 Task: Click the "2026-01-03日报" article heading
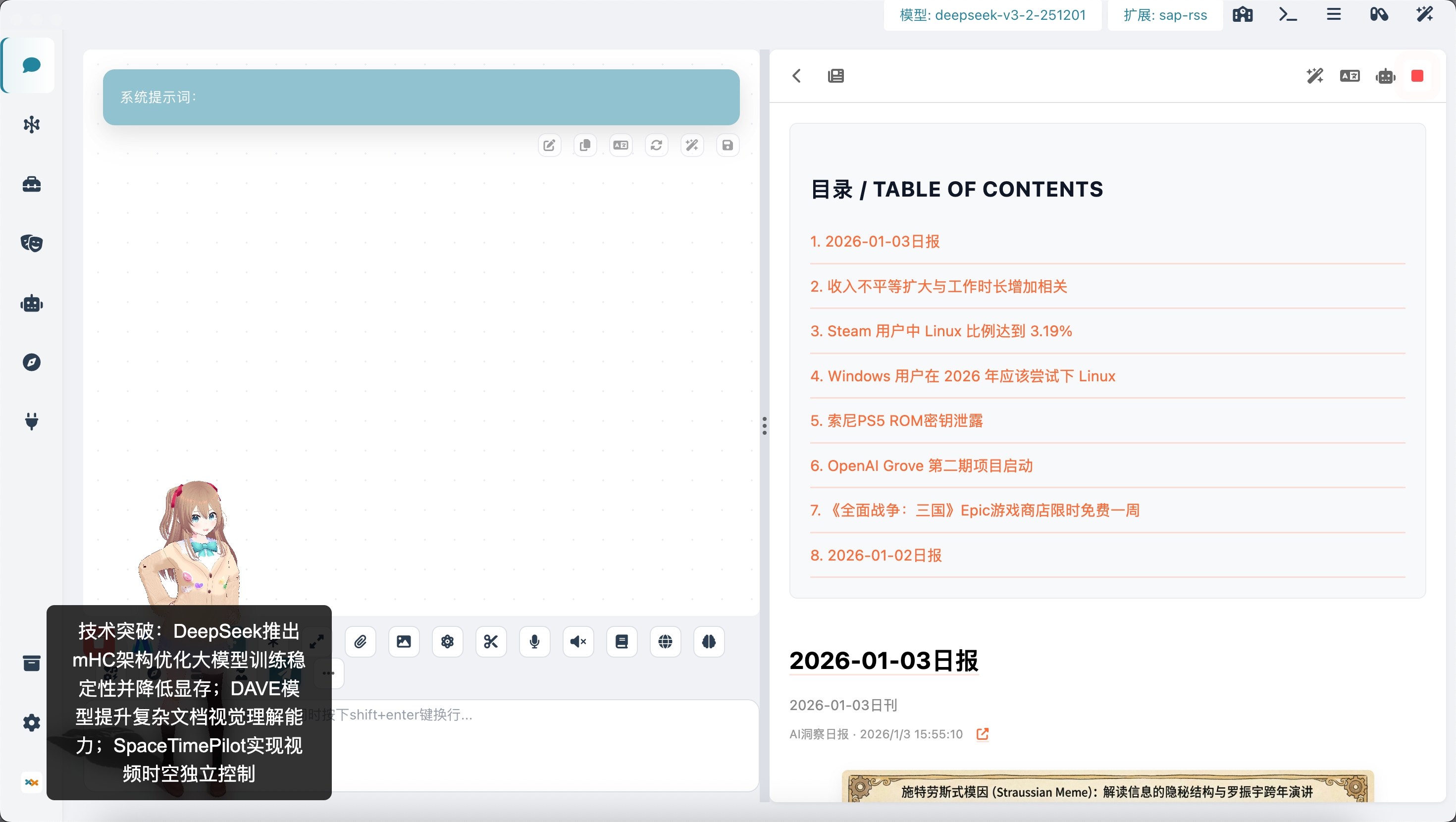coord(884,660)
